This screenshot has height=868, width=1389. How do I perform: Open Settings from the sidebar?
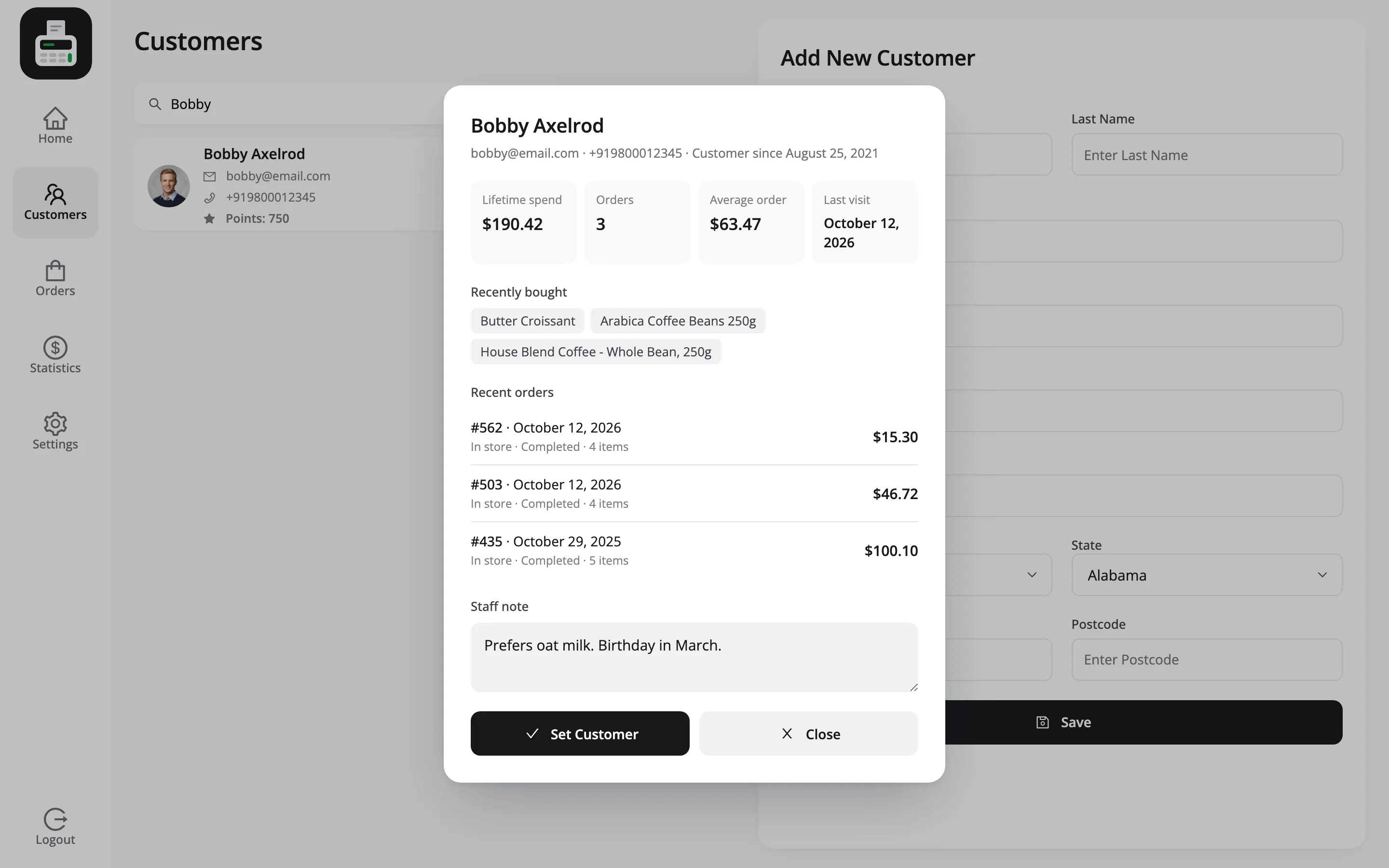click(x=55, y=431)
